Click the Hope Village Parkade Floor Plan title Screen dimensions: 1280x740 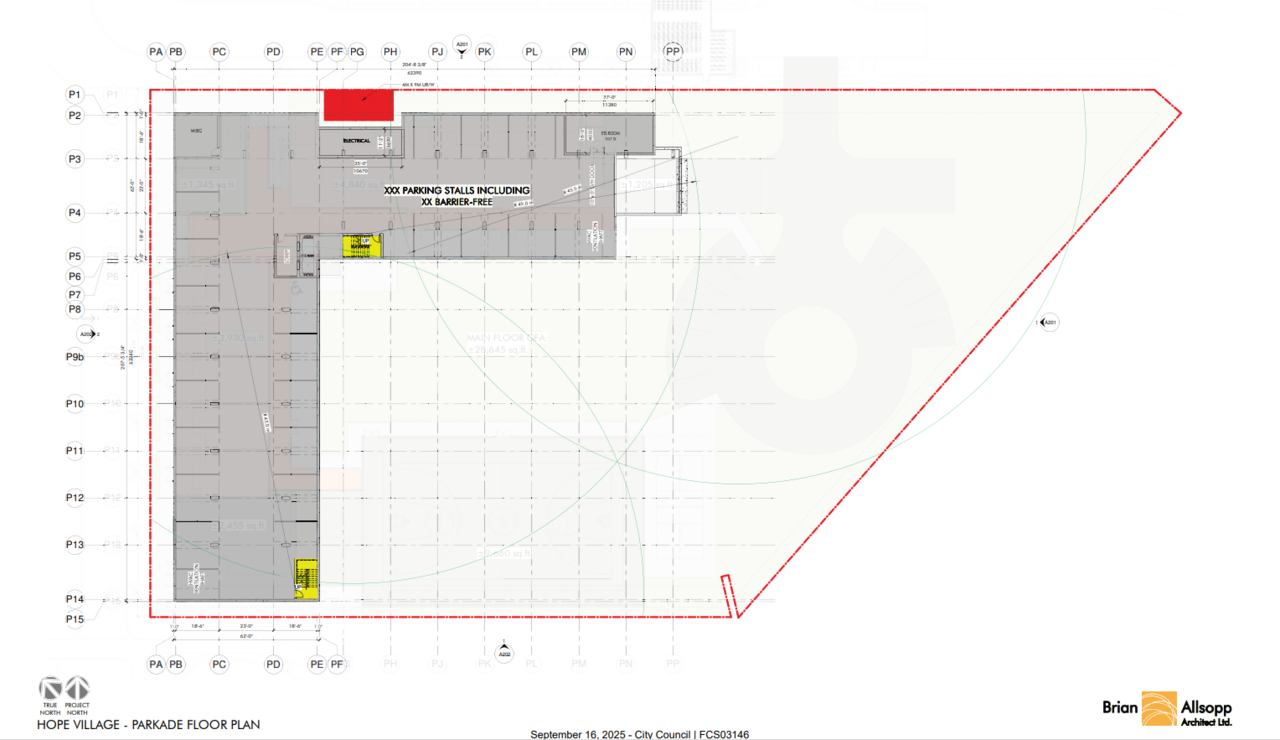click(x=149, y=724)
